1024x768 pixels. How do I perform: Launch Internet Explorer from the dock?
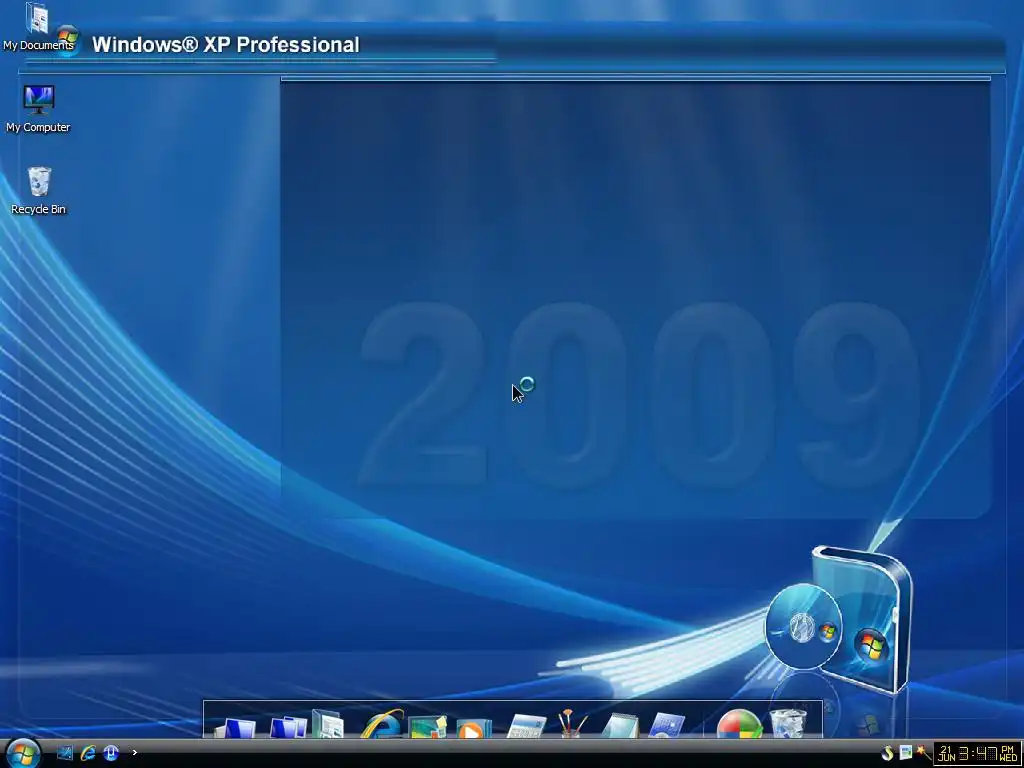point(382,724)
